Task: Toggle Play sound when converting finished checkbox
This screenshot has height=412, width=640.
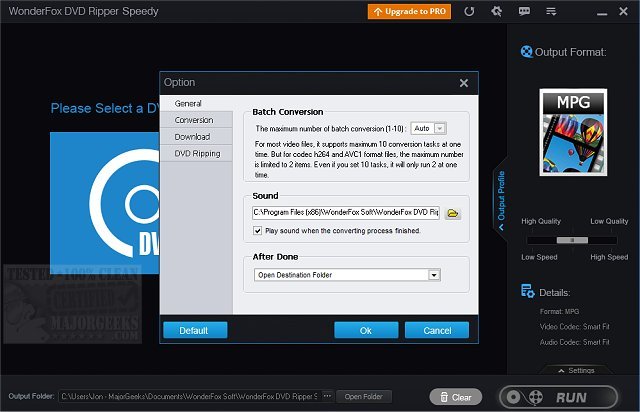Action: pyautogui.click(x=258, y=231)
